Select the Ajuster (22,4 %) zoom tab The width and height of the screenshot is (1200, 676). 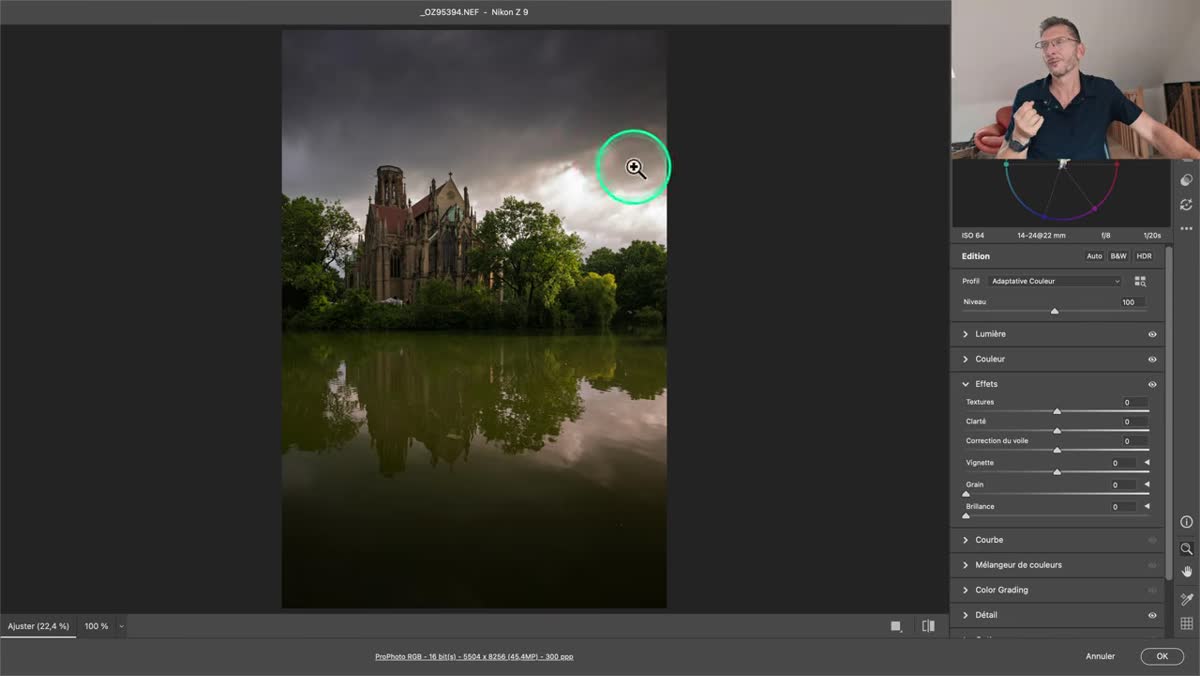(x=38, y=626)
